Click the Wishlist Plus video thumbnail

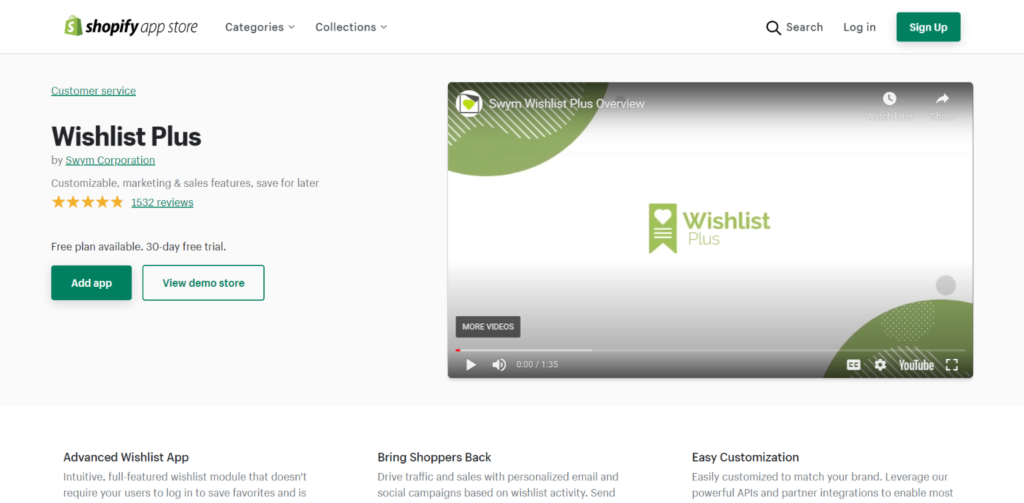click(x=710, y=229)
